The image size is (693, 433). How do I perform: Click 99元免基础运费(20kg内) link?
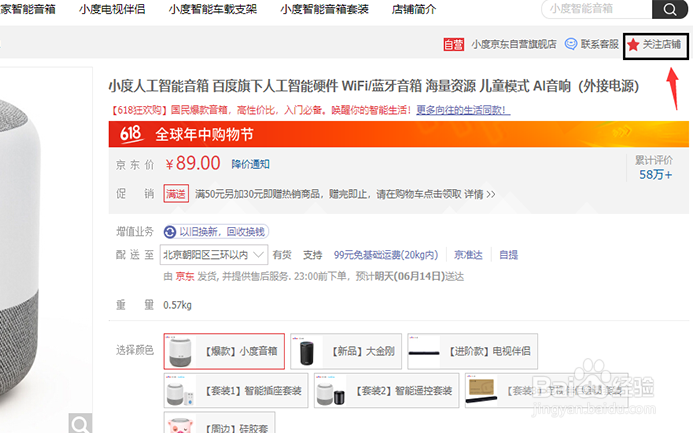pos(386,255)
